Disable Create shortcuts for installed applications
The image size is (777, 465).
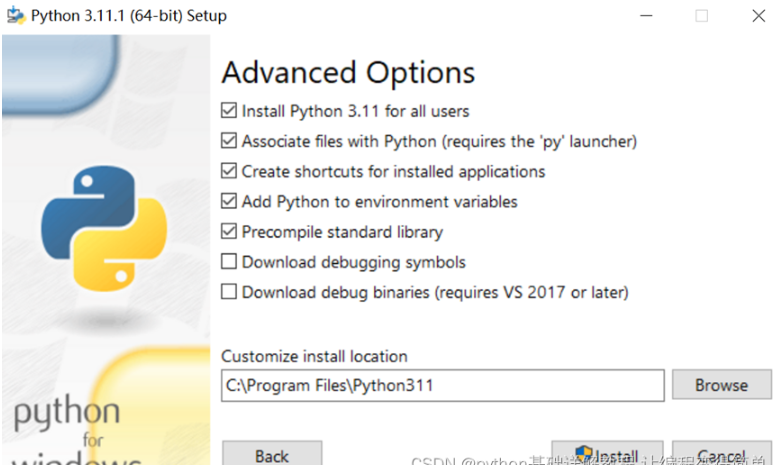coord(228,171)
